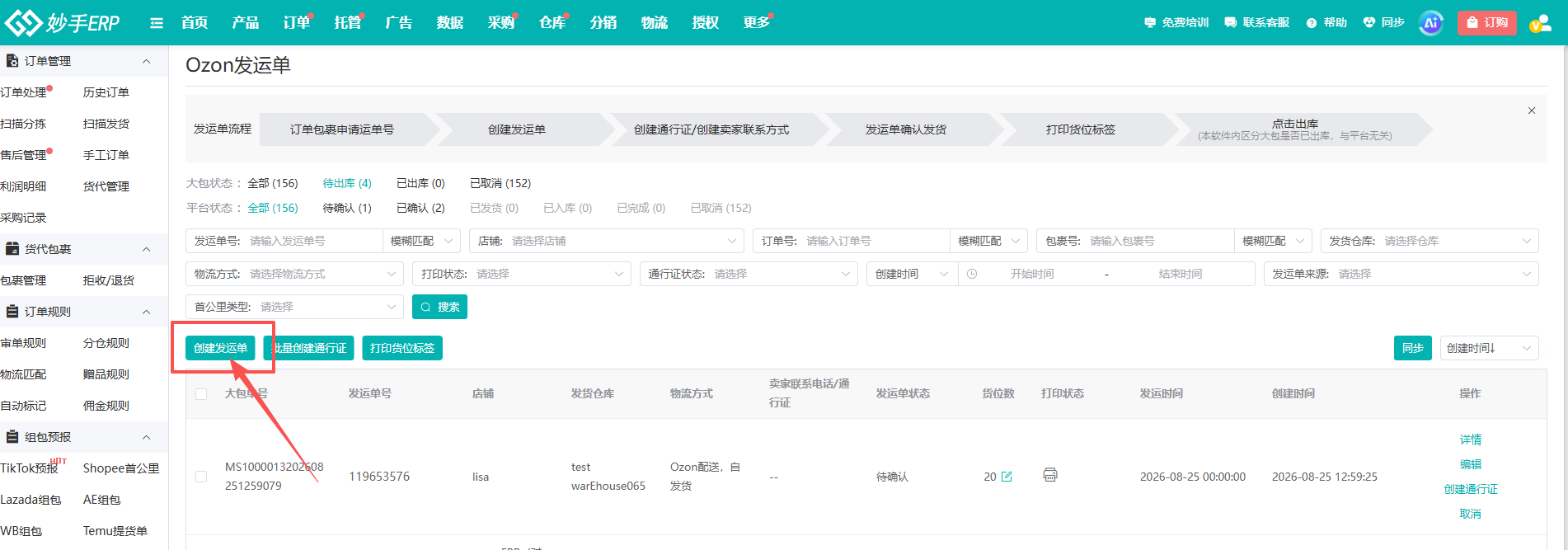1568x550 pixels.
Task: Open the 订单 top menu
Action: pyautogui.click(x=297, y=23)
